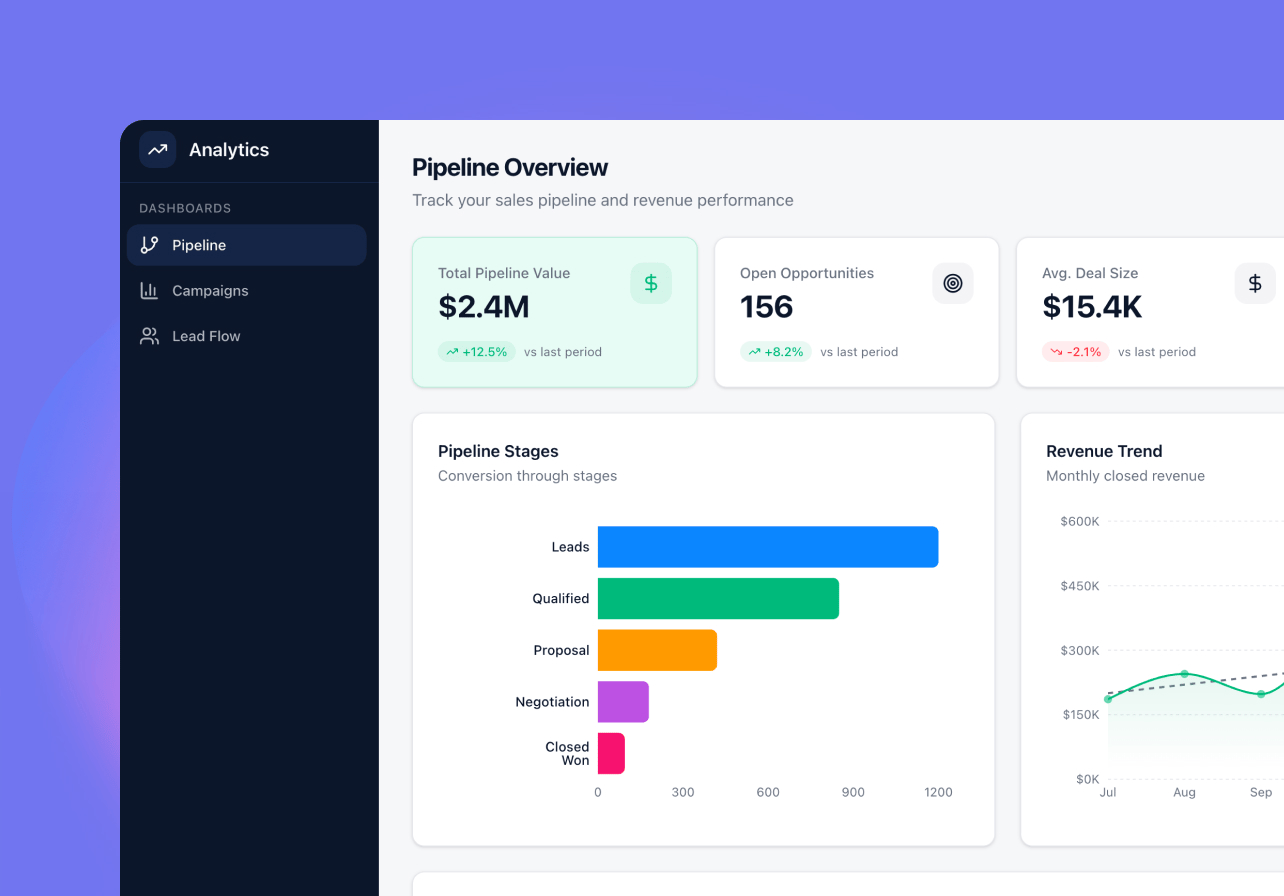The image size is (1284, 896).
Task: Click the red downward trend arrow icon
Action: click(x=1056, y=352)
